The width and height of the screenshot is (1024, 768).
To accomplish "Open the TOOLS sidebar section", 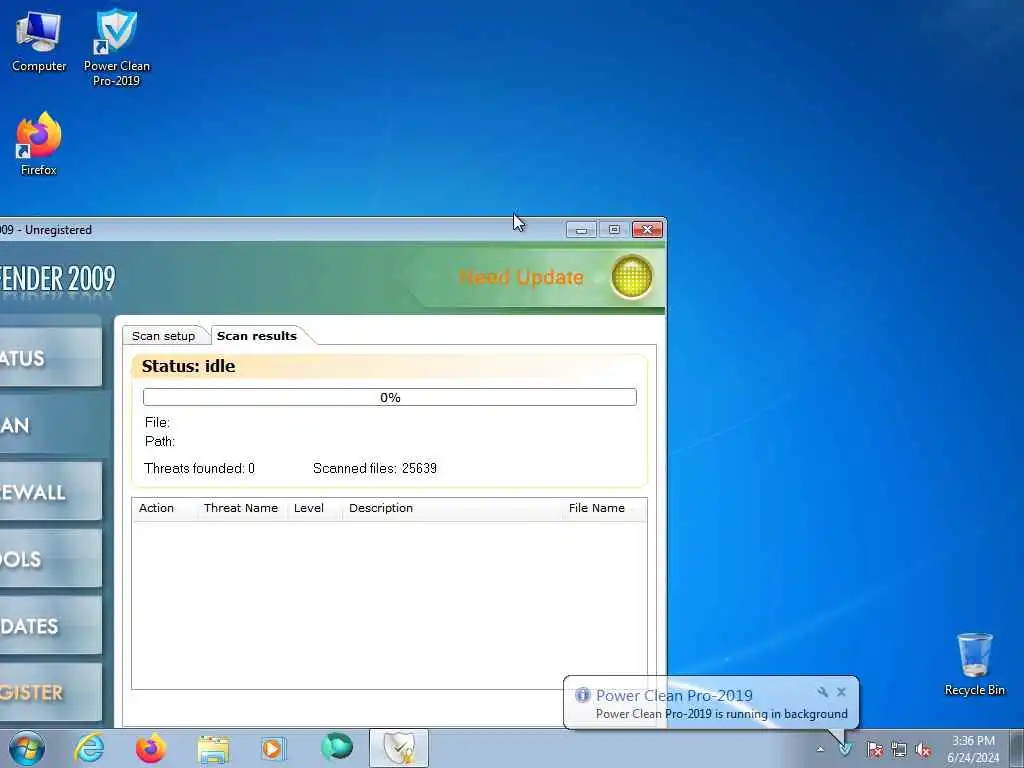I will coord(51,559).
